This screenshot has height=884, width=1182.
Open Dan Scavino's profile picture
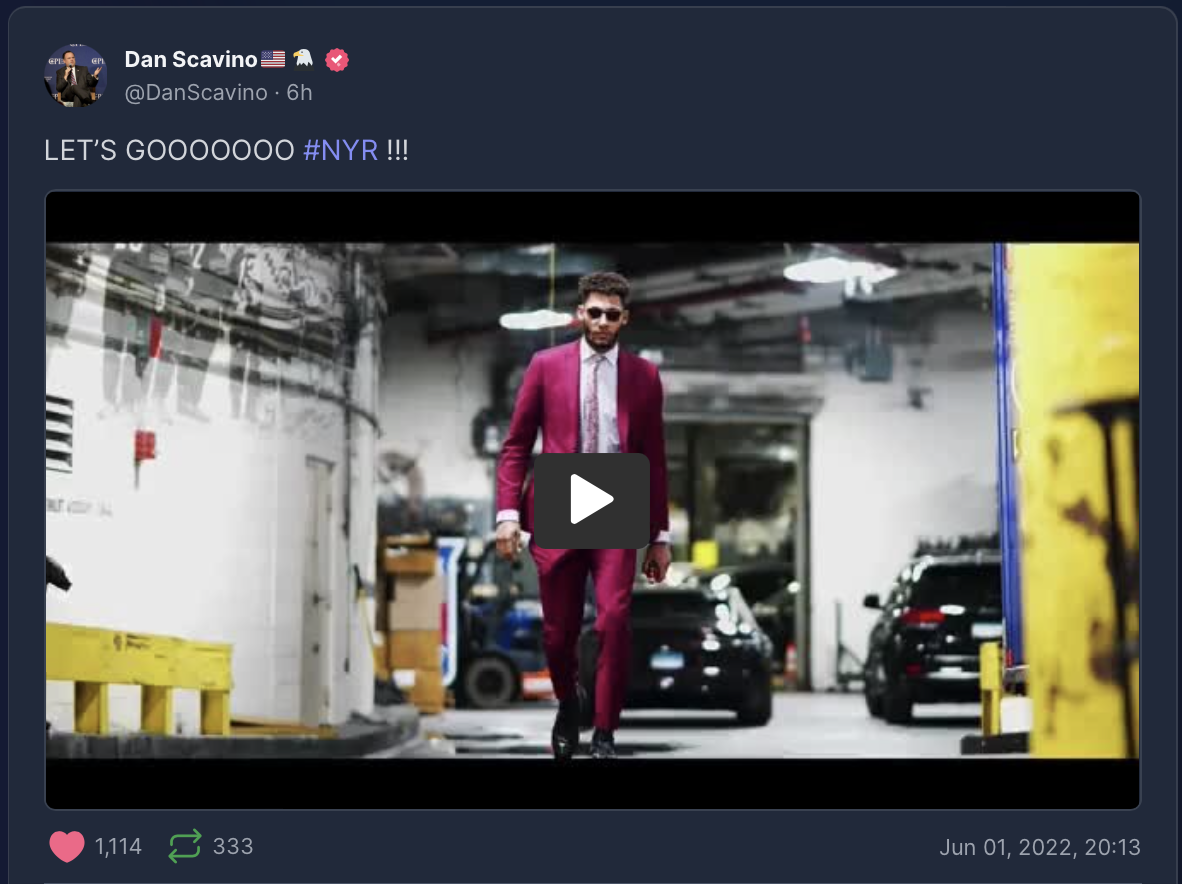coord(75,75)
